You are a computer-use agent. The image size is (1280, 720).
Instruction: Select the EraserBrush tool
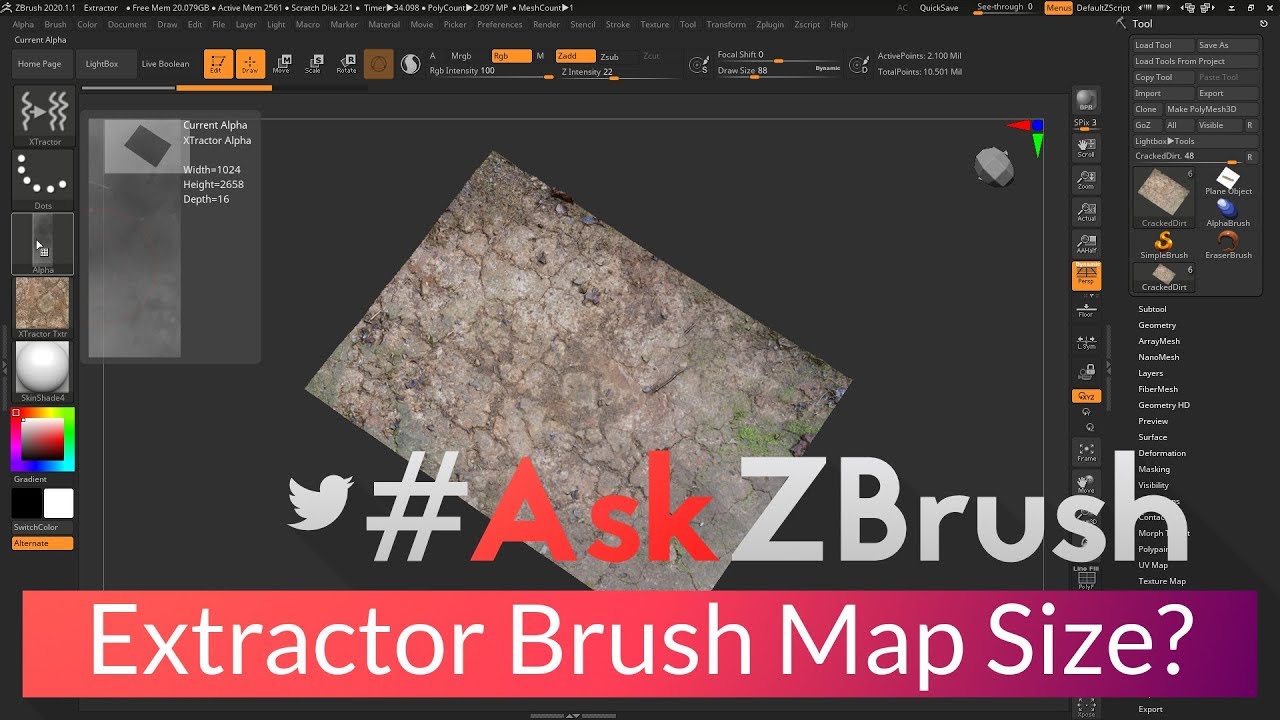click(1227, 245)
